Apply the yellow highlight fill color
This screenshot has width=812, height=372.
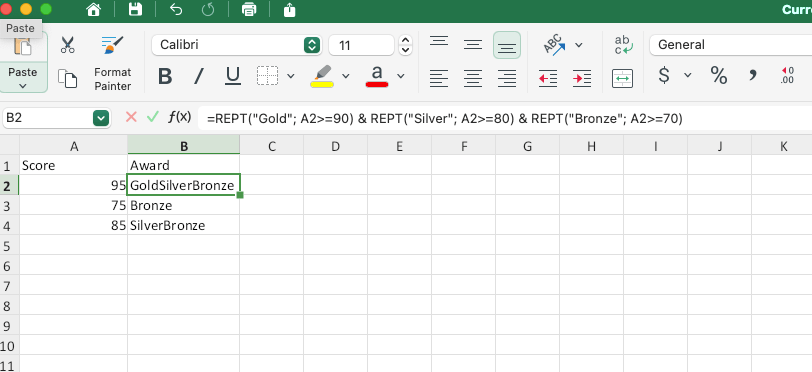pyautogui.click(x=322, y=76)
